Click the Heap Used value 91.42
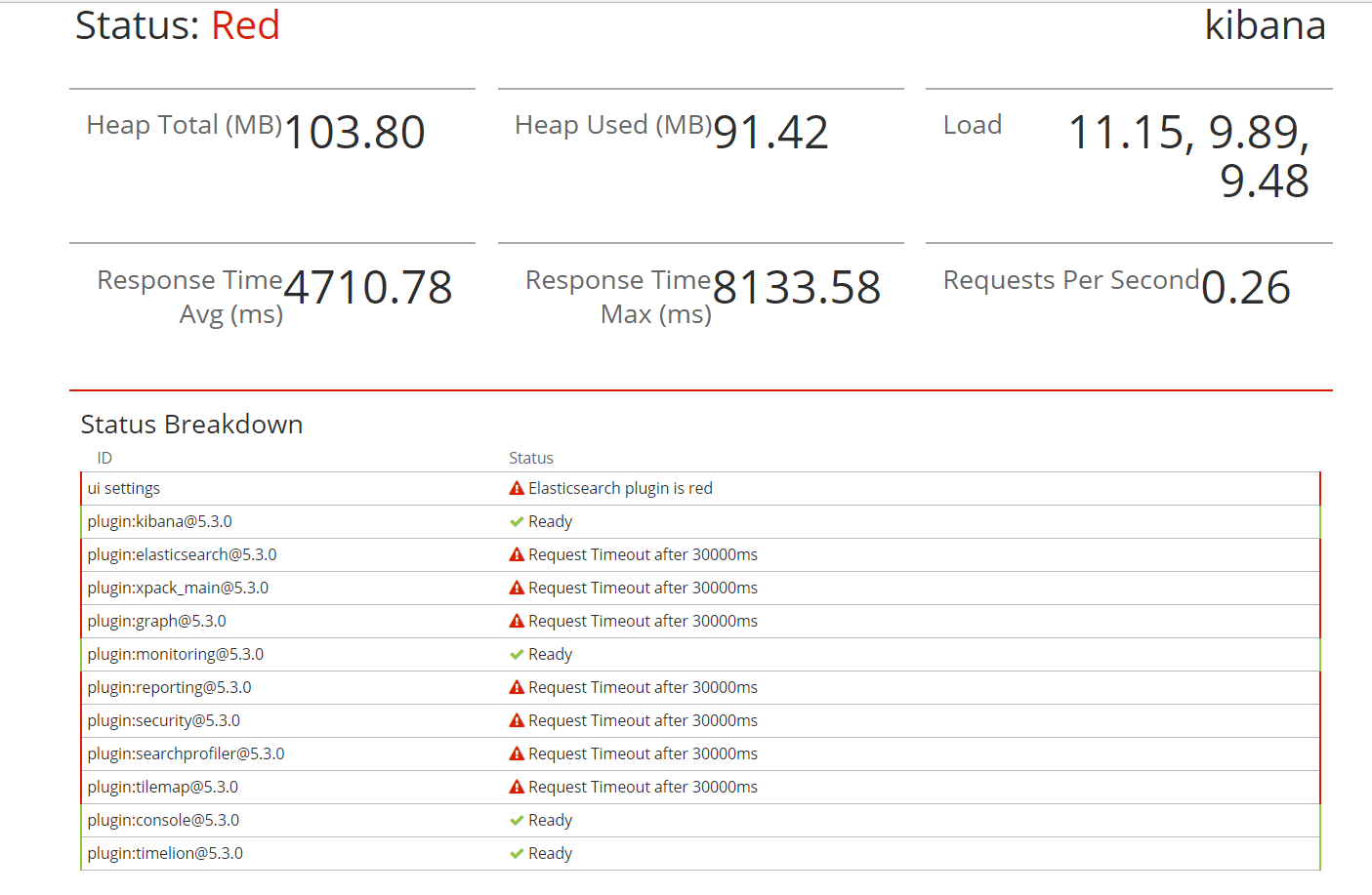The height and width of the screenshot is (895, 1372). point(771,132)
